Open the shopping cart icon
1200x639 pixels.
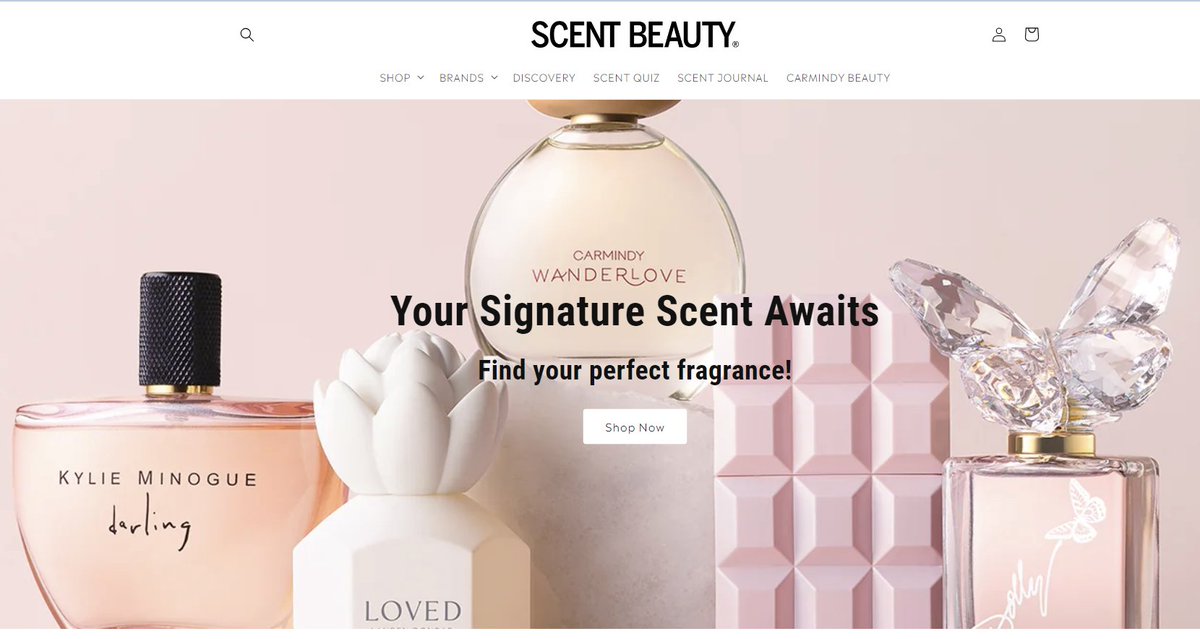pos(1032,34)
